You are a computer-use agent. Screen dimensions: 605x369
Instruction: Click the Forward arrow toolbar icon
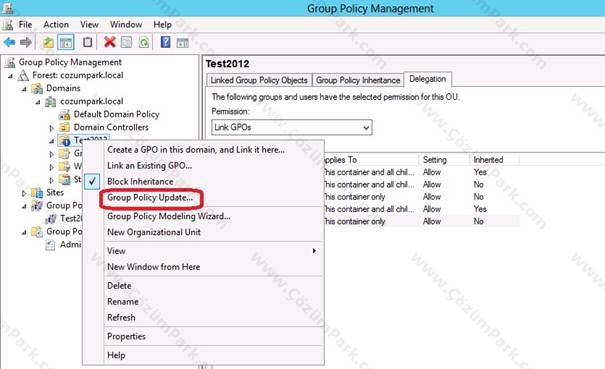pos(26,42)
